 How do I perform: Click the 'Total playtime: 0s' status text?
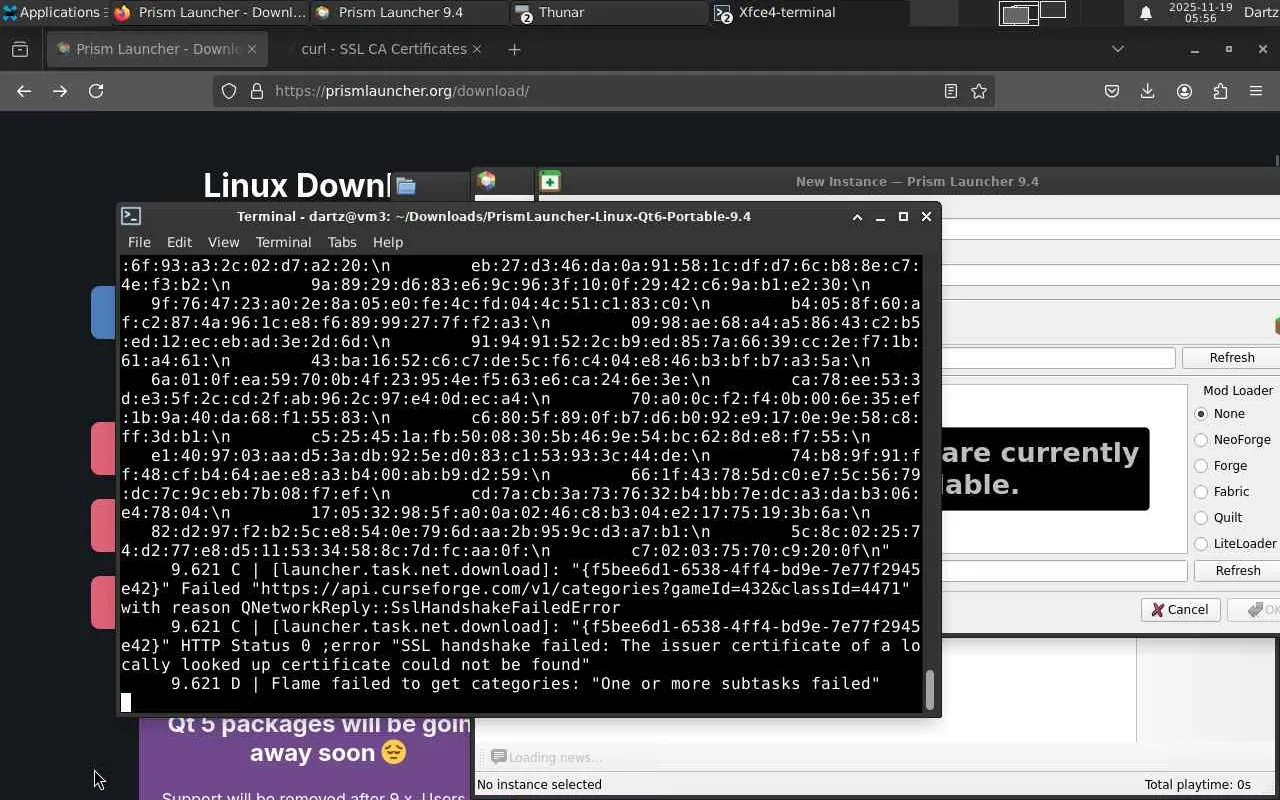[1197, 785]
